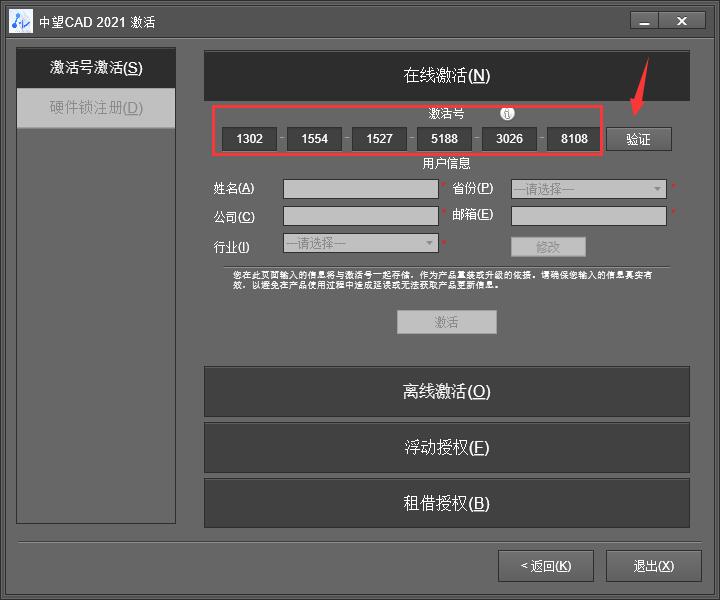Select the 激活号激活(S) tab
The height and width of the screenshot is (600, 720).
96,67
